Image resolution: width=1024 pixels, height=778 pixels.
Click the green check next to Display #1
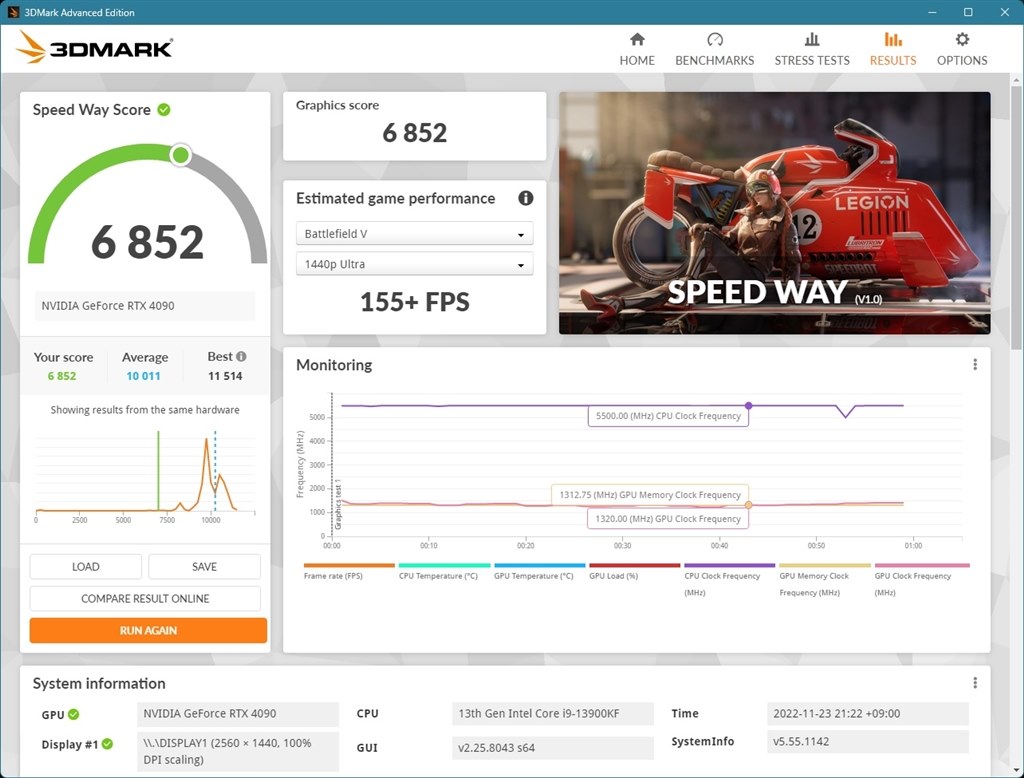(107, 744)
